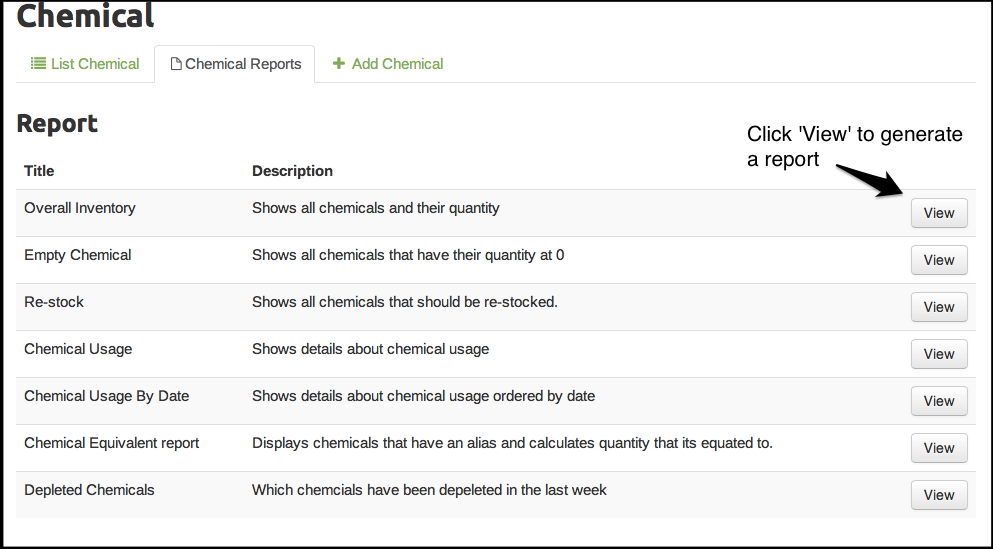Open the Chemical Usage report via View
This screenshot has width=993, height=549.
pos(939,354)
